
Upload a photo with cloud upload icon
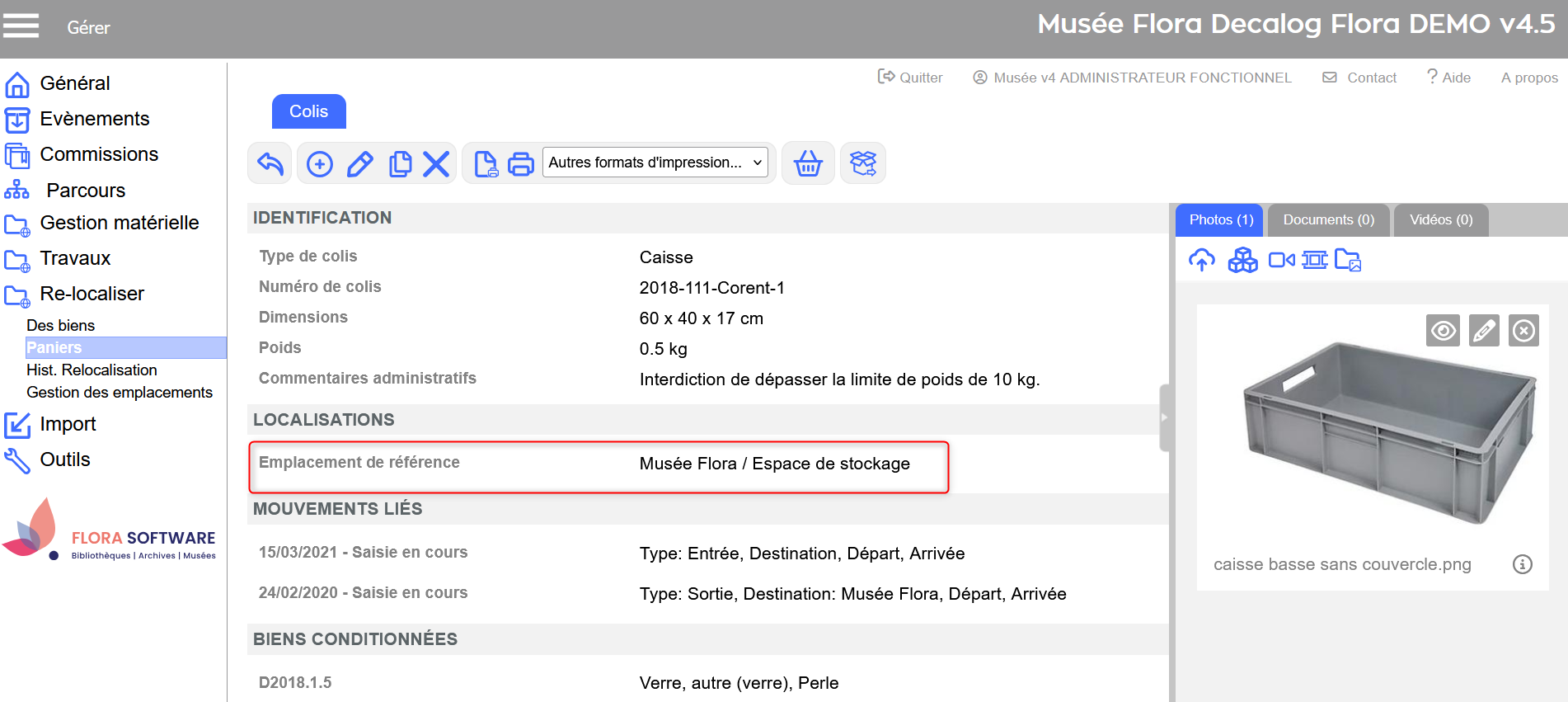coord(1201,261)
